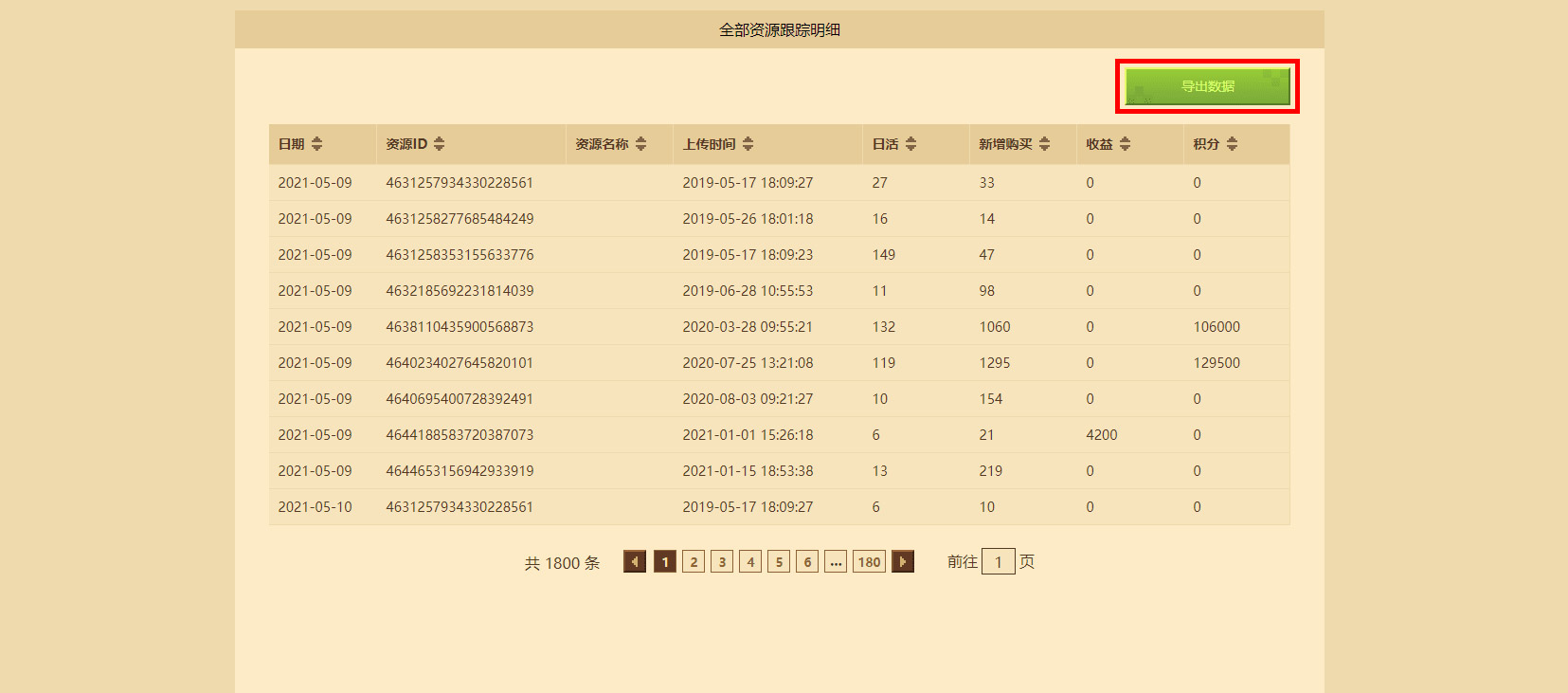Screen dimensions: 1568x693
Task: Jump to last page 180
Action: [869, 562]
